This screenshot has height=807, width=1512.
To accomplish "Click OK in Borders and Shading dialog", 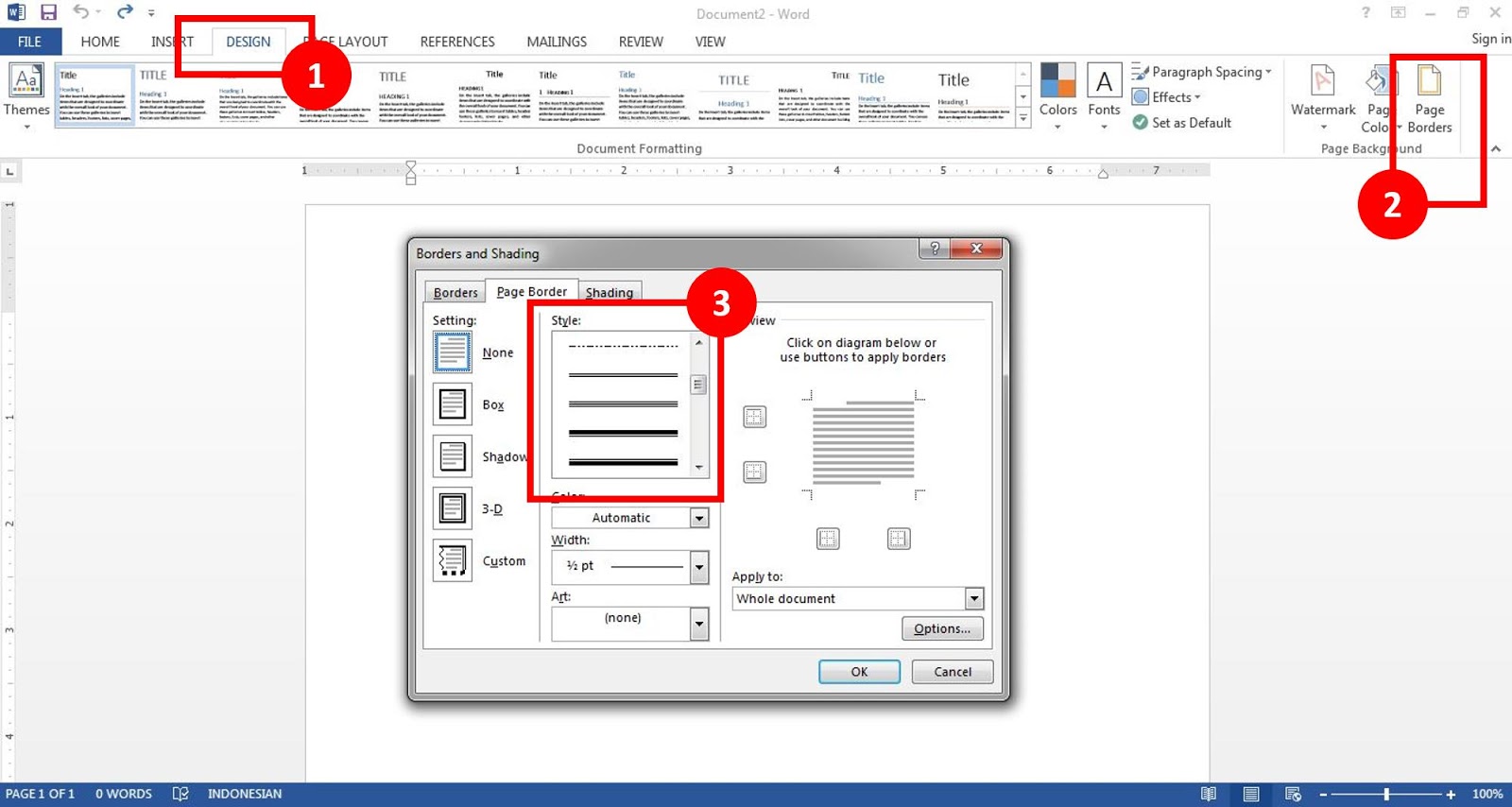I will tap(859, 672).
